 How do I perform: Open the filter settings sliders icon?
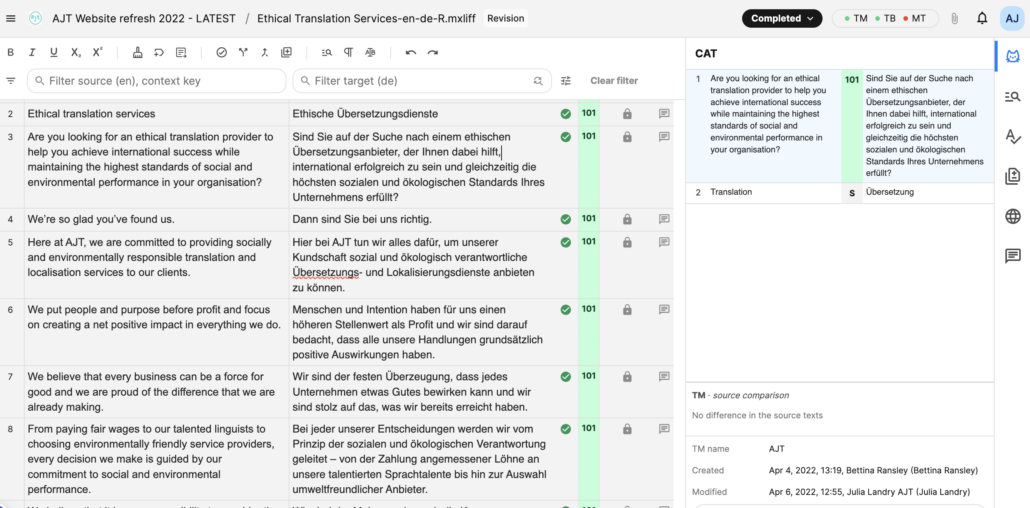click(x=566, y=81)
